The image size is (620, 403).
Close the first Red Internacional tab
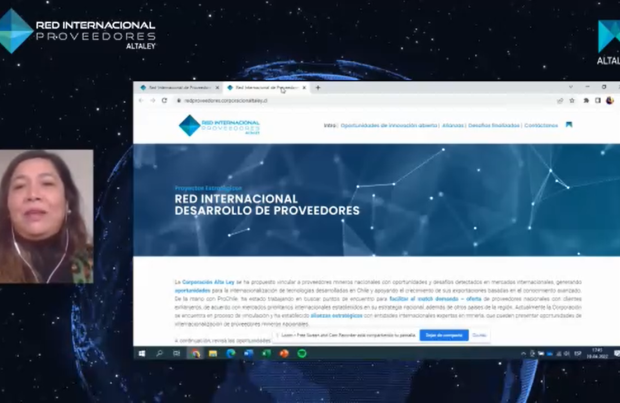pyautogui.click(x=217, y=88)
